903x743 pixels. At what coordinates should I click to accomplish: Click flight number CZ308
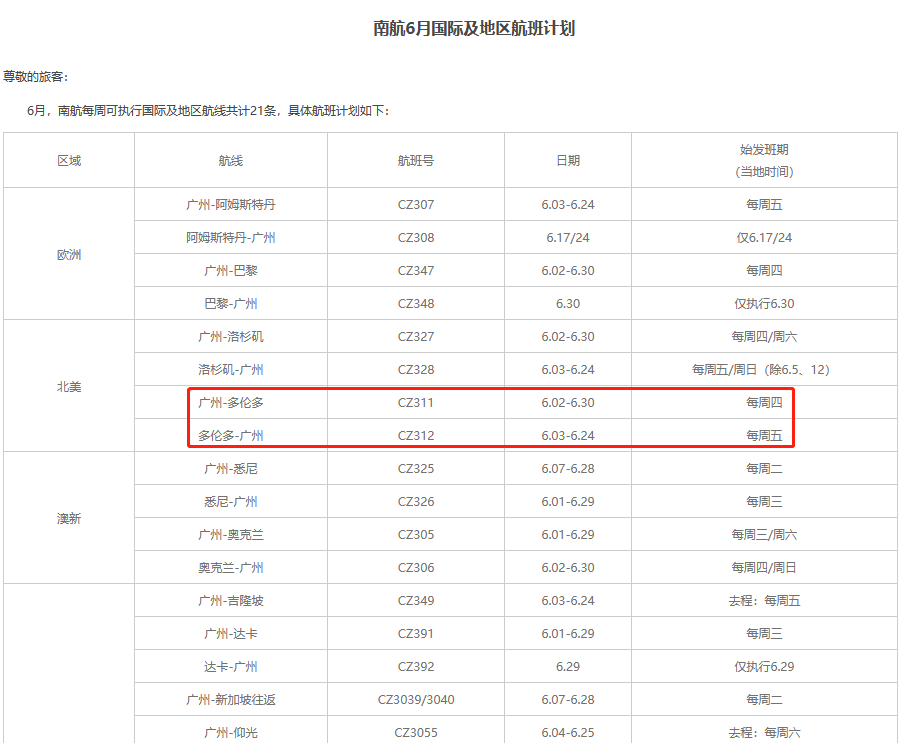click(x=416, y=237)
